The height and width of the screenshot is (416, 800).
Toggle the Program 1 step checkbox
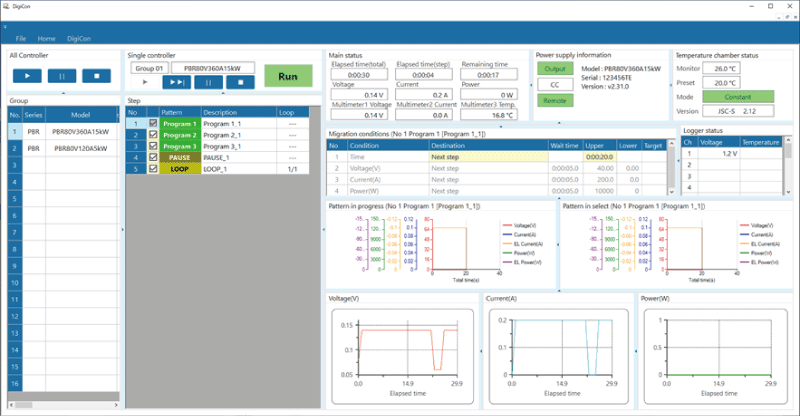tap(153, 124)
